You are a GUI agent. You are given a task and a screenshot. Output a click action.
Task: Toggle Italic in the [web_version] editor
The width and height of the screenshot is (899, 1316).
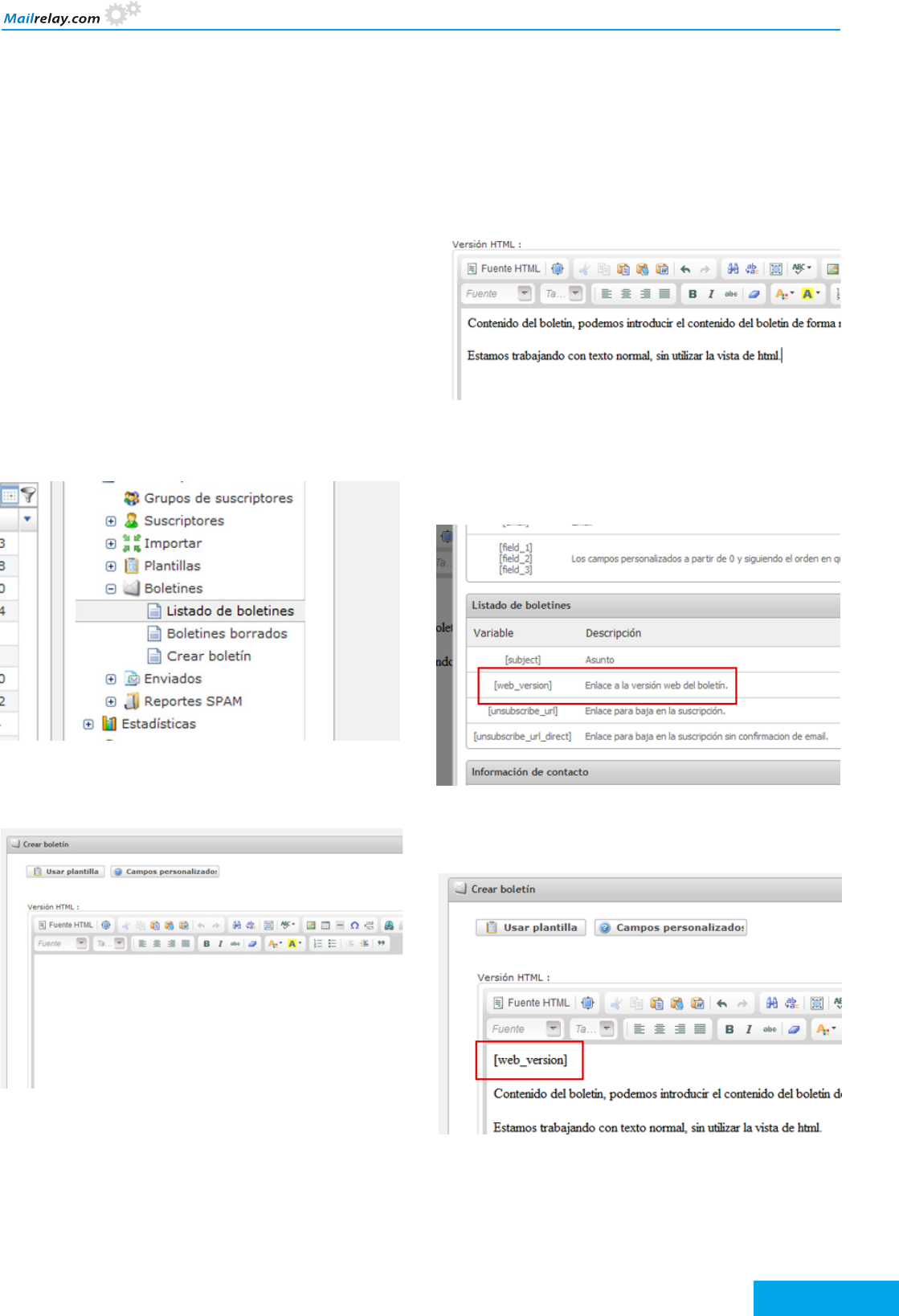(749, 1029)
